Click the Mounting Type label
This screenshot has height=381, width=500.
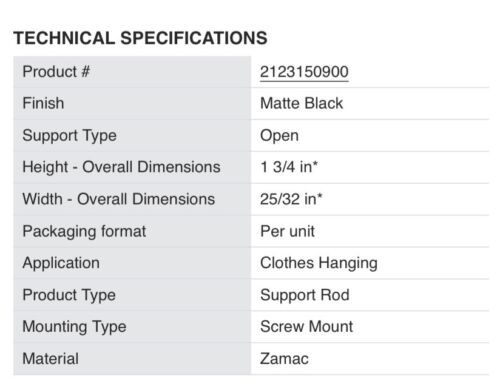pyautogui.click(x=74, y=327)
